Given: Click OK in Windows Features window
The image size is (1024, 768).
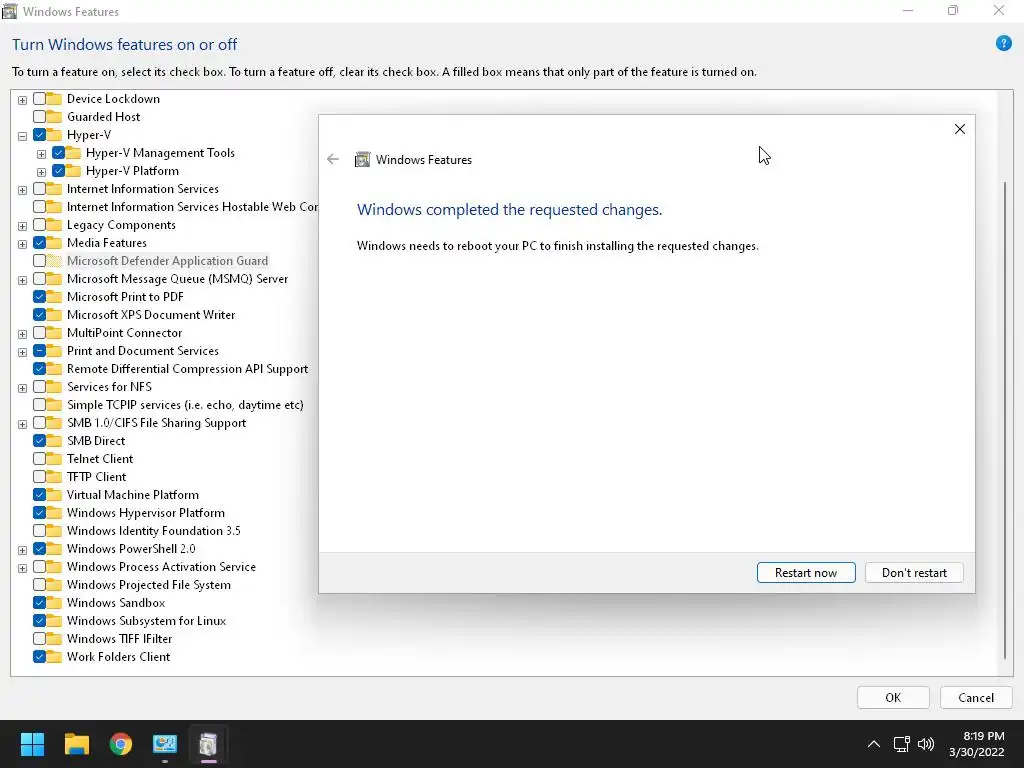Looking at the screenshot, I should tap(893, 697).
